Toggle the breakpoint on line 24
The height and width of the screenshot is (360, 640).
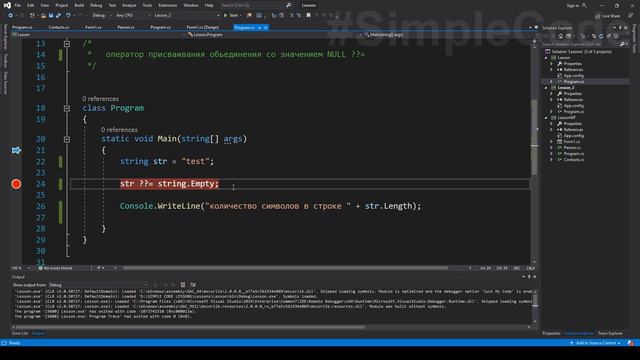click(x=16, y=184)
